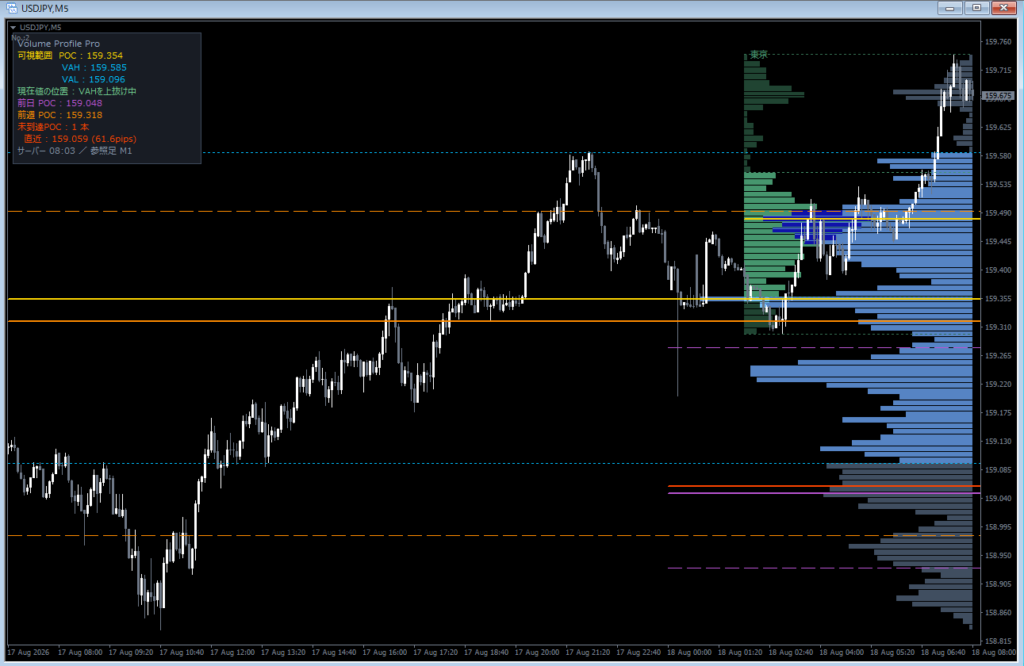The height and width of the screenshot is (666, 1024).
Task: Click price scale label 159.040
Action: click(x=998, y=499)
